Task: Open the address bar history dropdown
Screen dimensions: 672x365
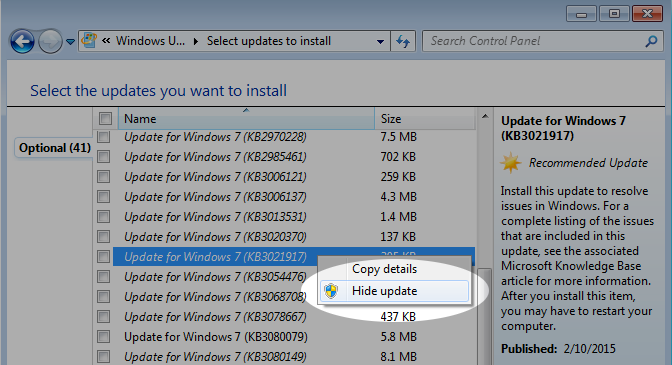Action: coord(380,42)
